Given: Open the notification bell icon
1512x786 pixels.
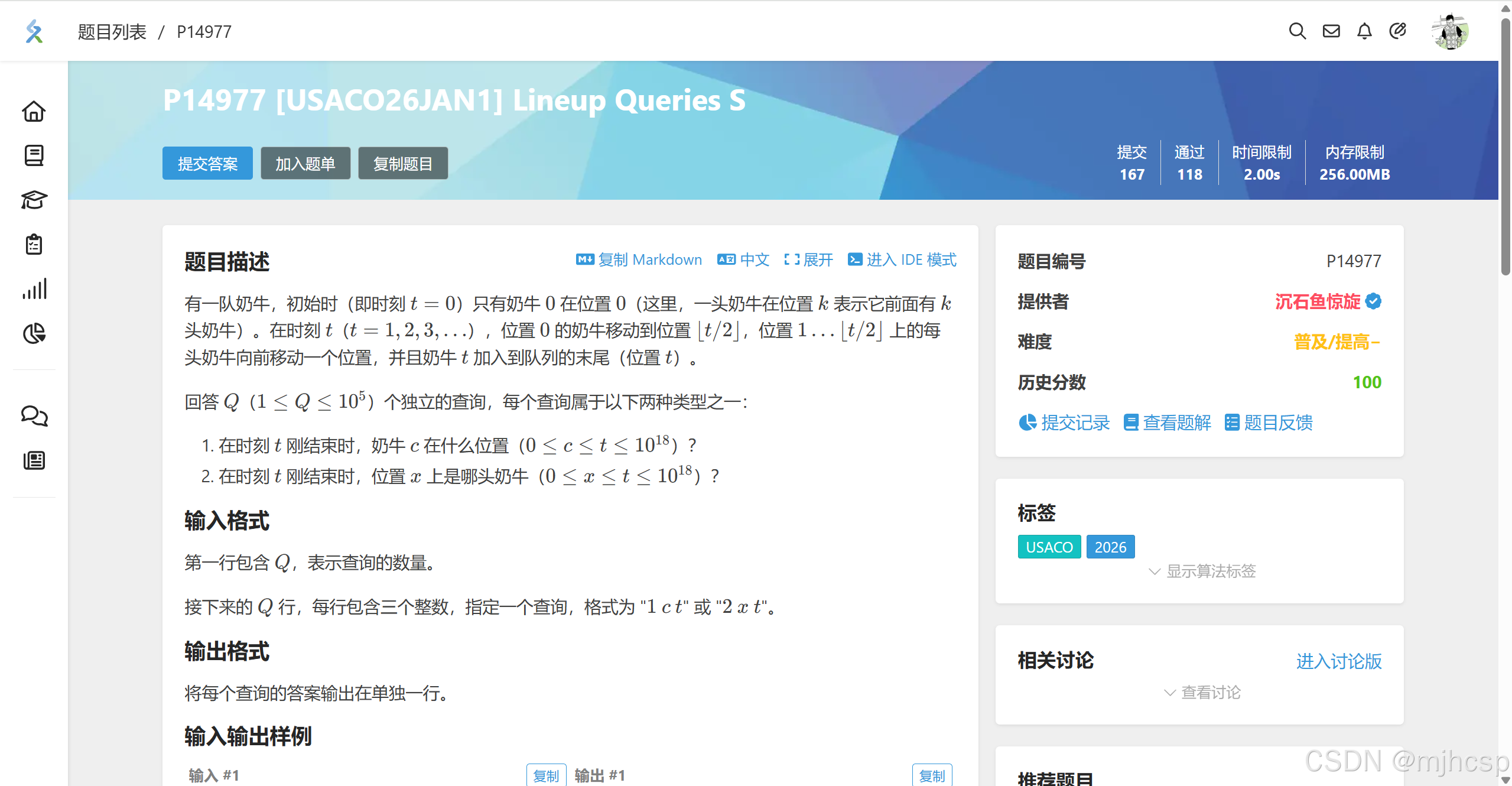Looking at the screenshot, I should click(1364, 31).
